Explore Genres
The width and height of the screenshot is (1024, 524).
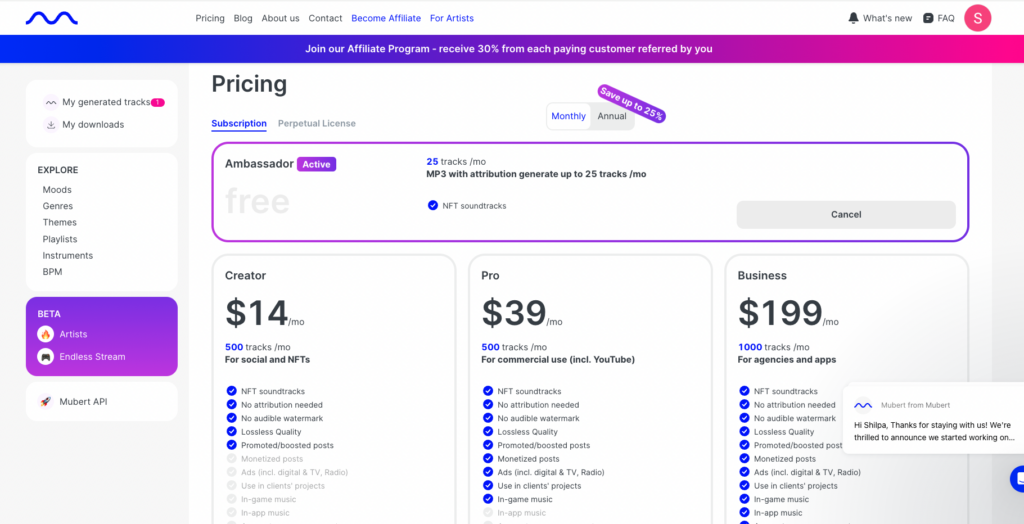(x=57, y=206)
